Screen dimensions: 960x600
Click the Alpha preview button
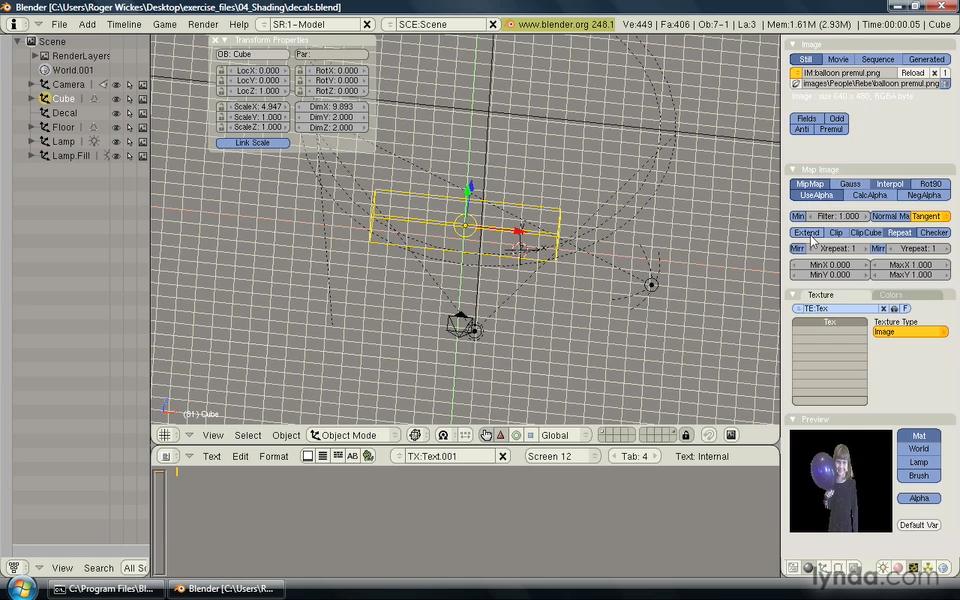[x=919, y=498]
